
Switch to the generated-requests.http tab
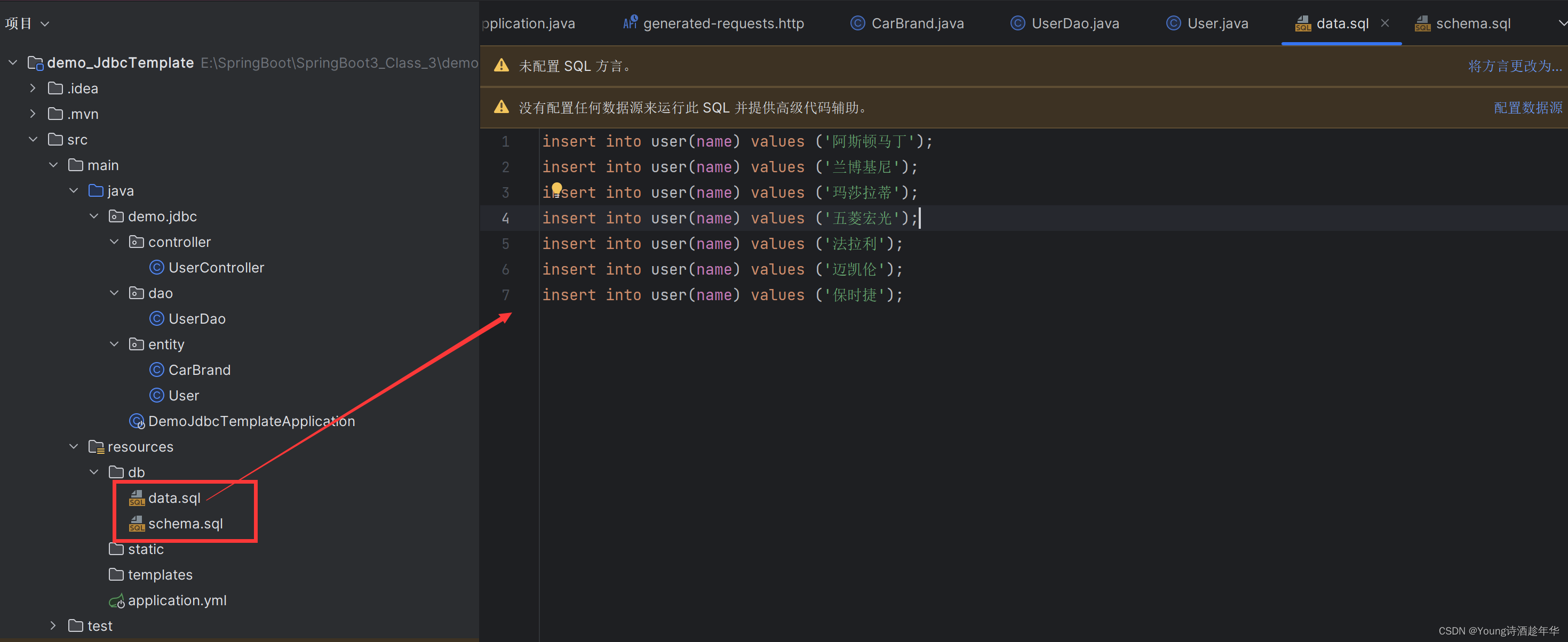[x=713, y=23]
